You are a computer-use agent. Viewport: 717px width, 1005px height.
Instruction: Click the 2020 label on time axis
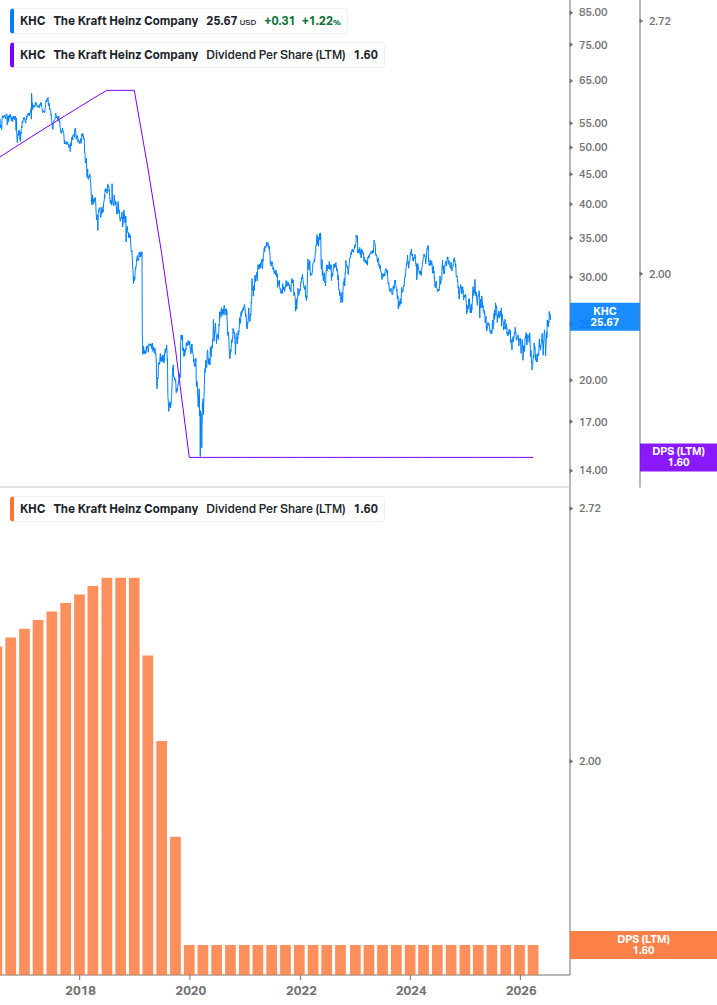(x=191, y=991)
